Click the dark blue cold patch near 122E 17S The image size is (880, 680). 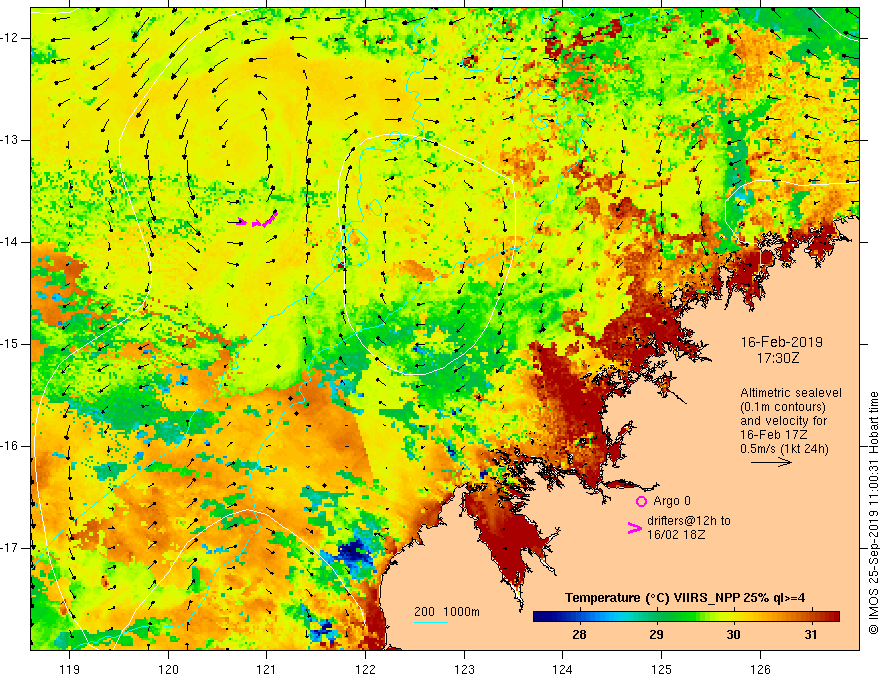click(352, 552)
